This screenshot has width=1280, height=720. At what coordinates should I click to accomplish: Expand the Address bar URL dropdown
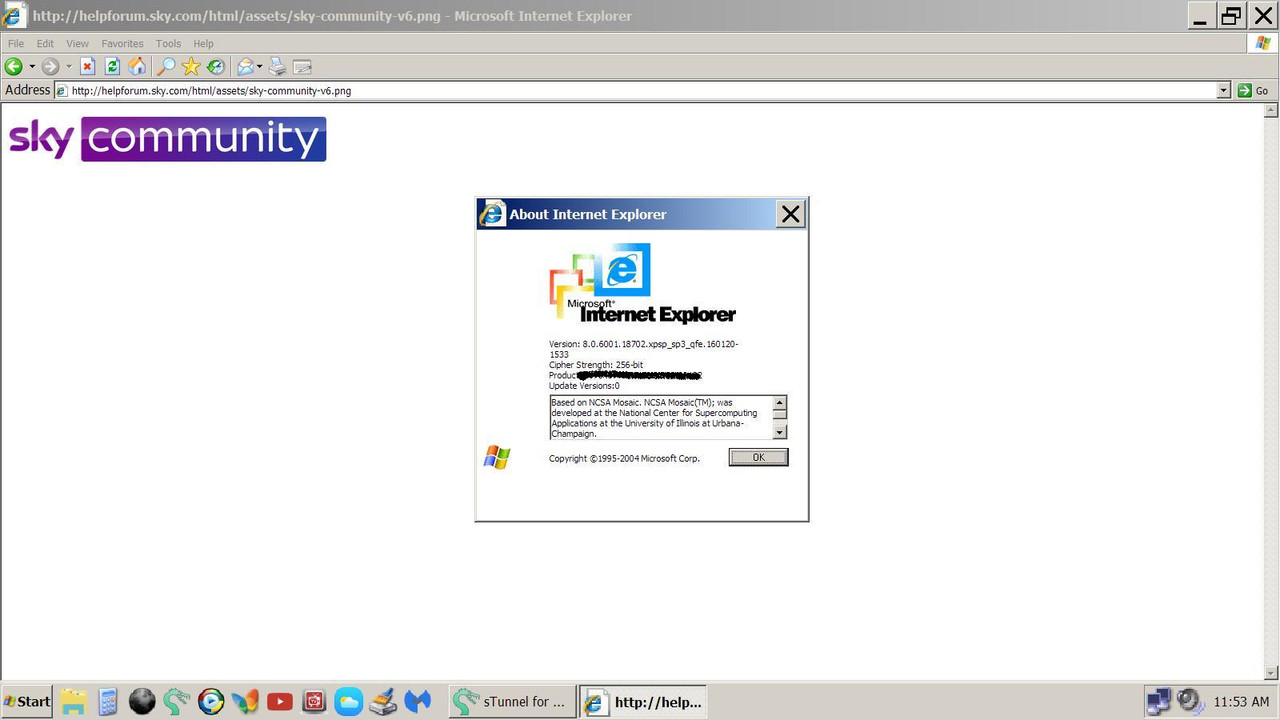point(1223,90)
